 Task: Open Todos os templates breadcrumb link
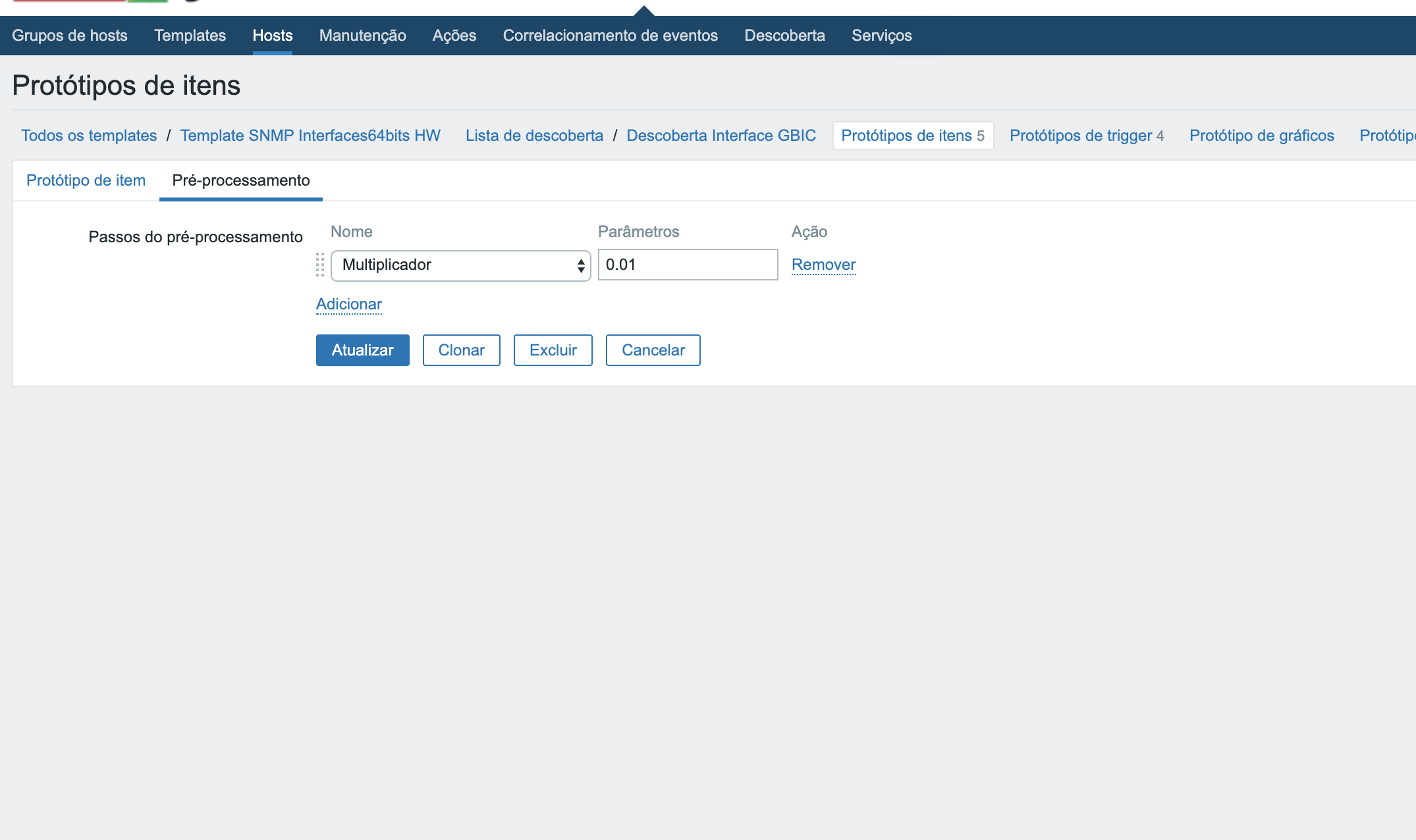pos(89,136)
